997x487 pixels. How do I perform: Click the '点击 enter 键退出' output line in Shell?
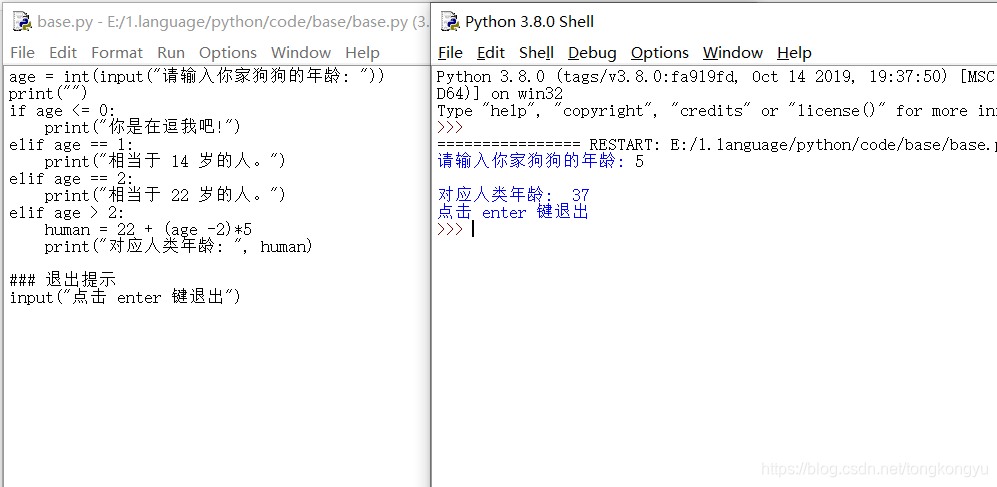coord(513,212)
